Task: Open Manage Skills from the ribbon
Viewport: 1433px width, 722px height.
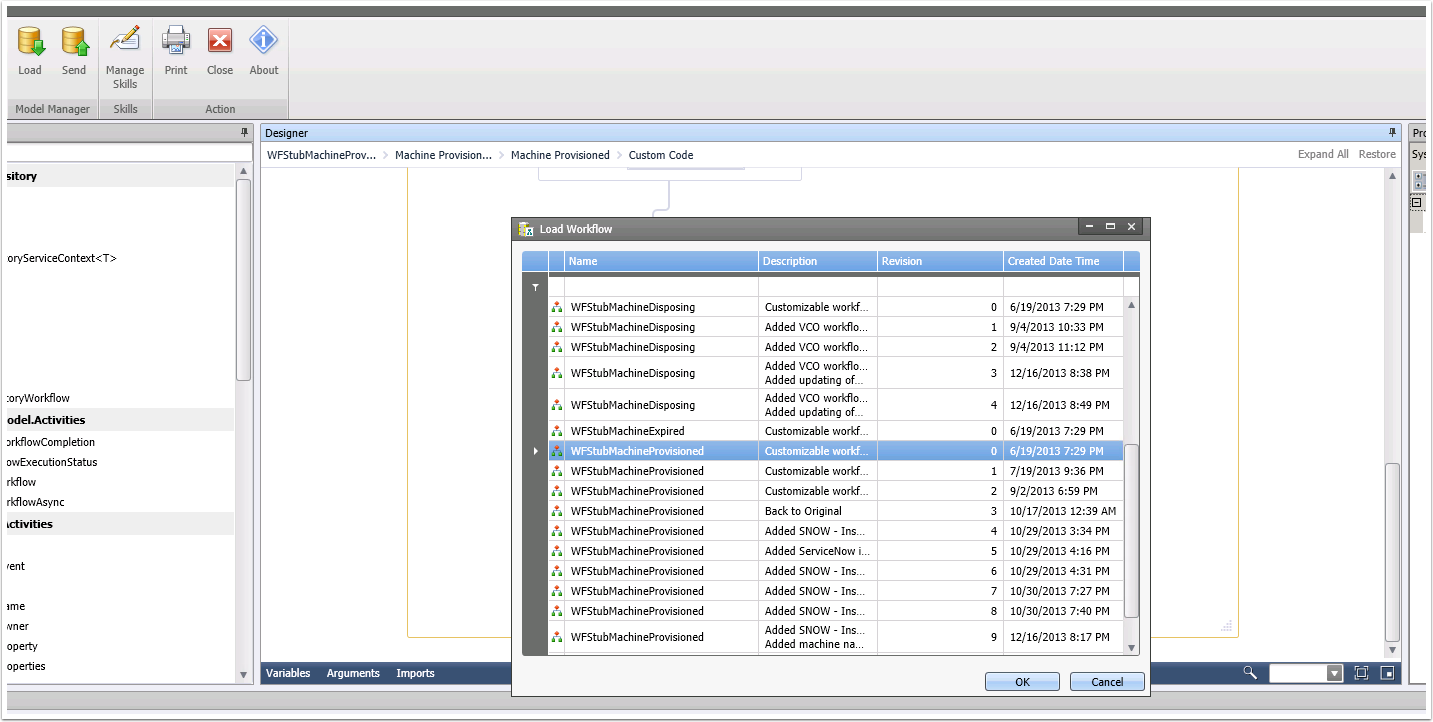Action: pyautogui.click(x=125, y=55)
